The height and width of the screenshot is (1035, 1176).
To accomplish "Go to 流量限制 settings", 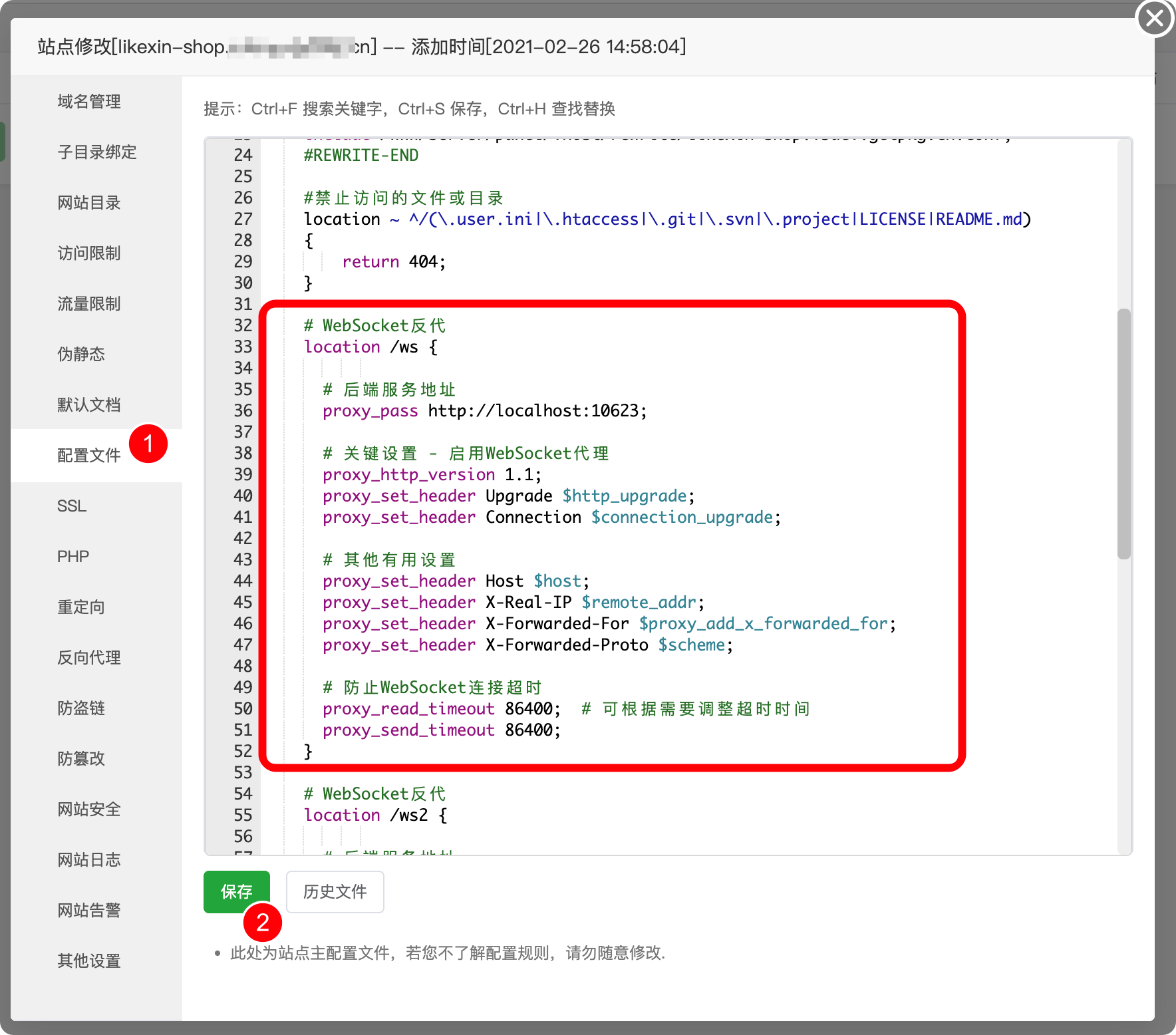I will click(x=89, y=304).
